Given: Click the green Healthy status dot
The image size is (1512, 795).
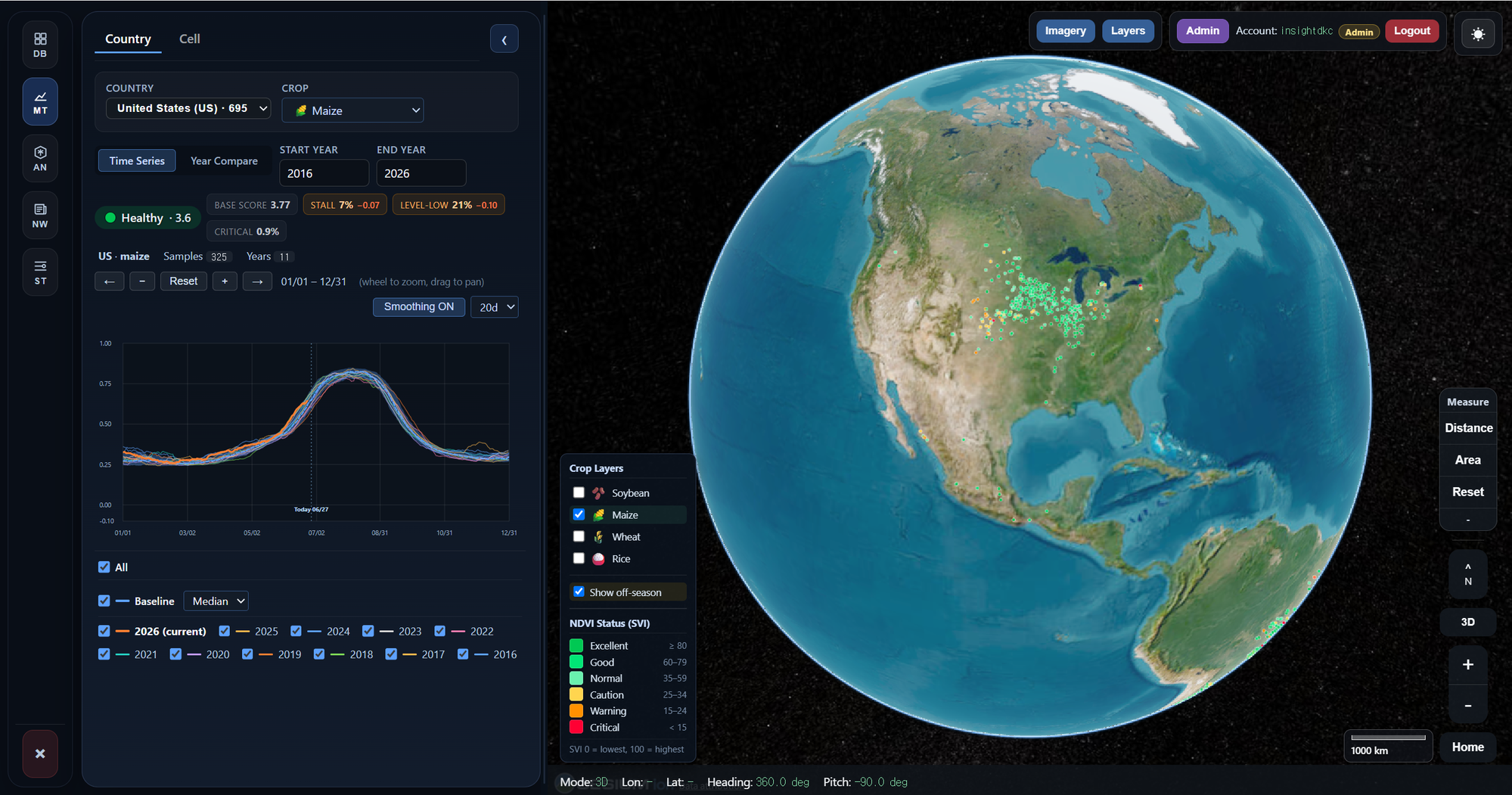Looking at the screenshot, I should 110,218.
